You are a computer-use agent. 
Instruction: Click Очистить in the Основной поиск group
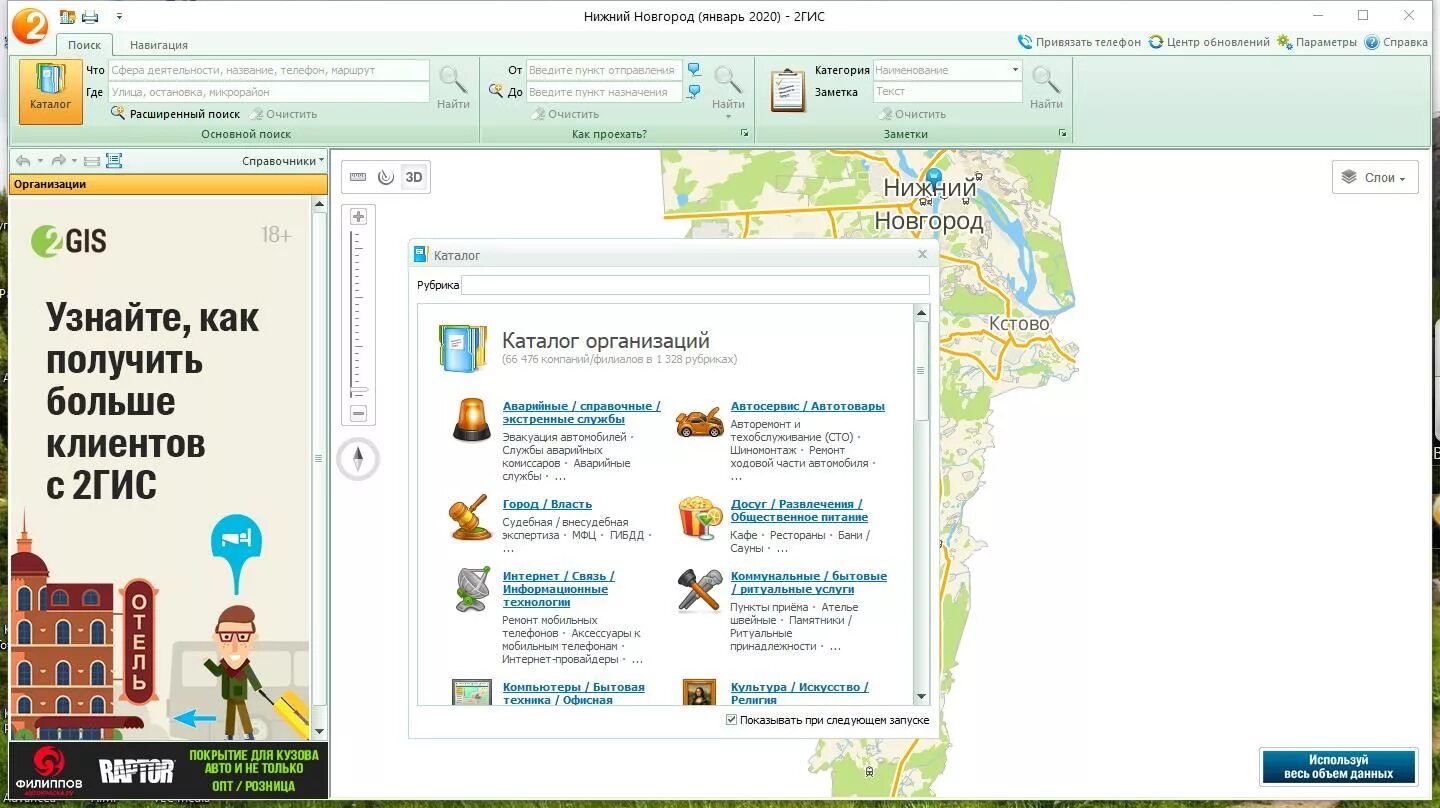click(x=284, y=114)
